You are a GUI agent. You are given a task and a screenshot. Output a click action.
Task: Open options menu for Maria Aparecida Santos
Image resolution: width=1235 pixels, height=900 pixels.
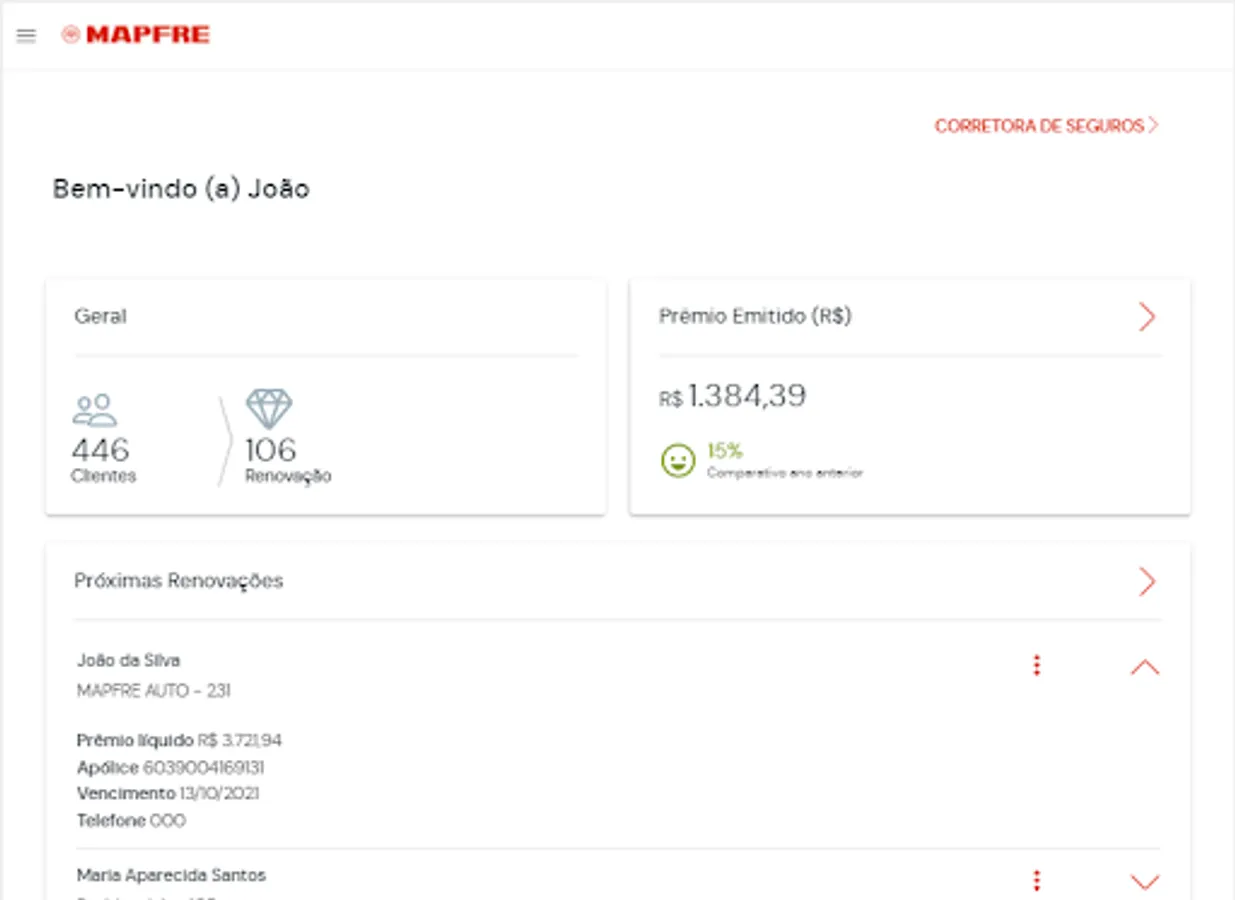click(1036, 881)
